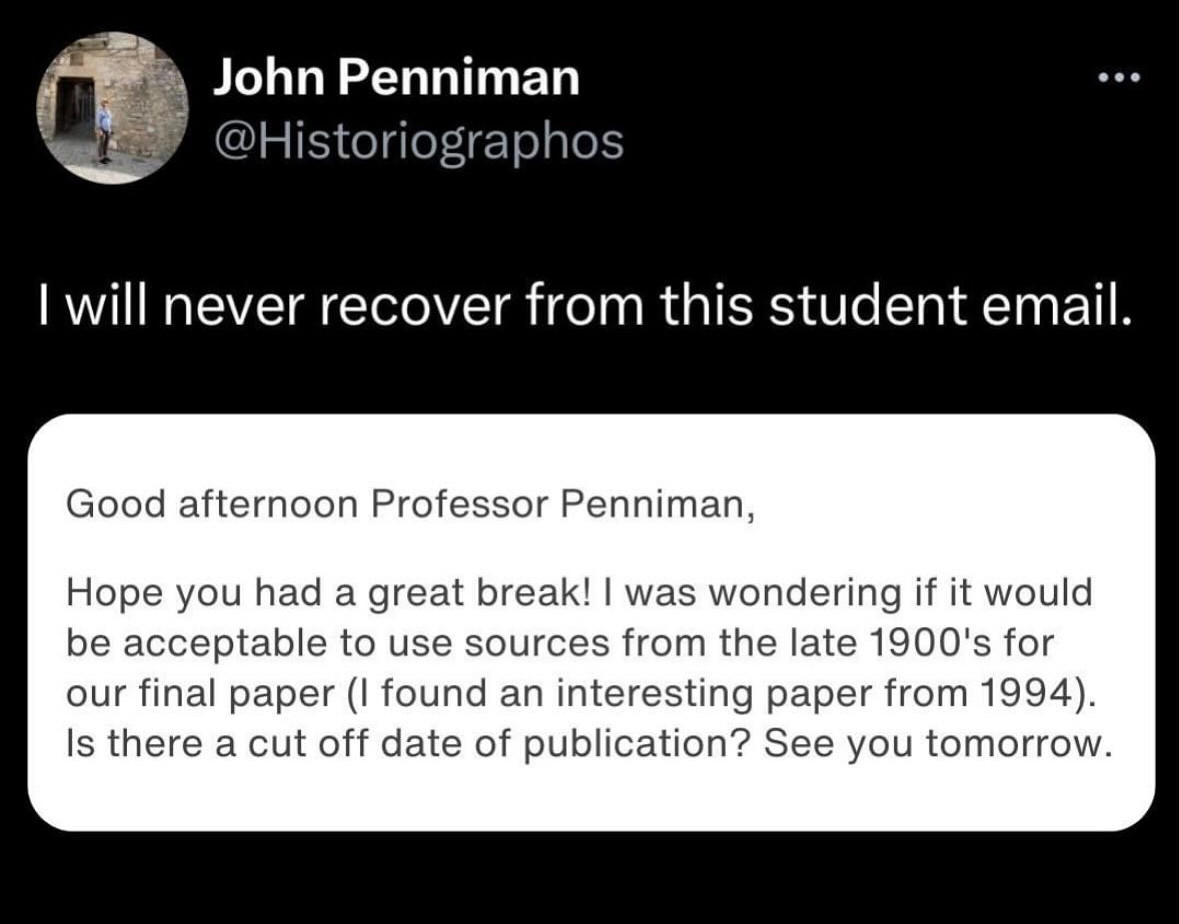Open the @Historiographos handle link
The image size is (1179, 924).
(418, 141)
